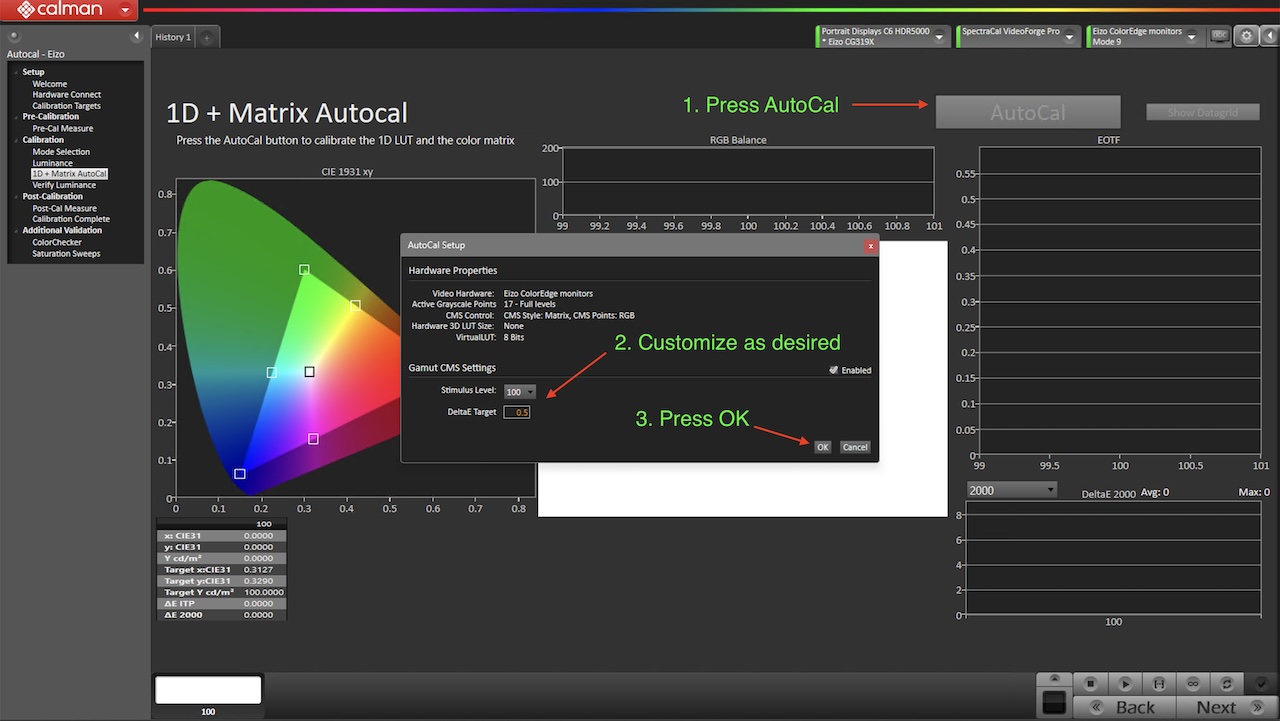This screenshot has width=1280, height=721.
Task: Click the Show Datagrid button
Action: pyautogui.click(x=1203, y=112)
